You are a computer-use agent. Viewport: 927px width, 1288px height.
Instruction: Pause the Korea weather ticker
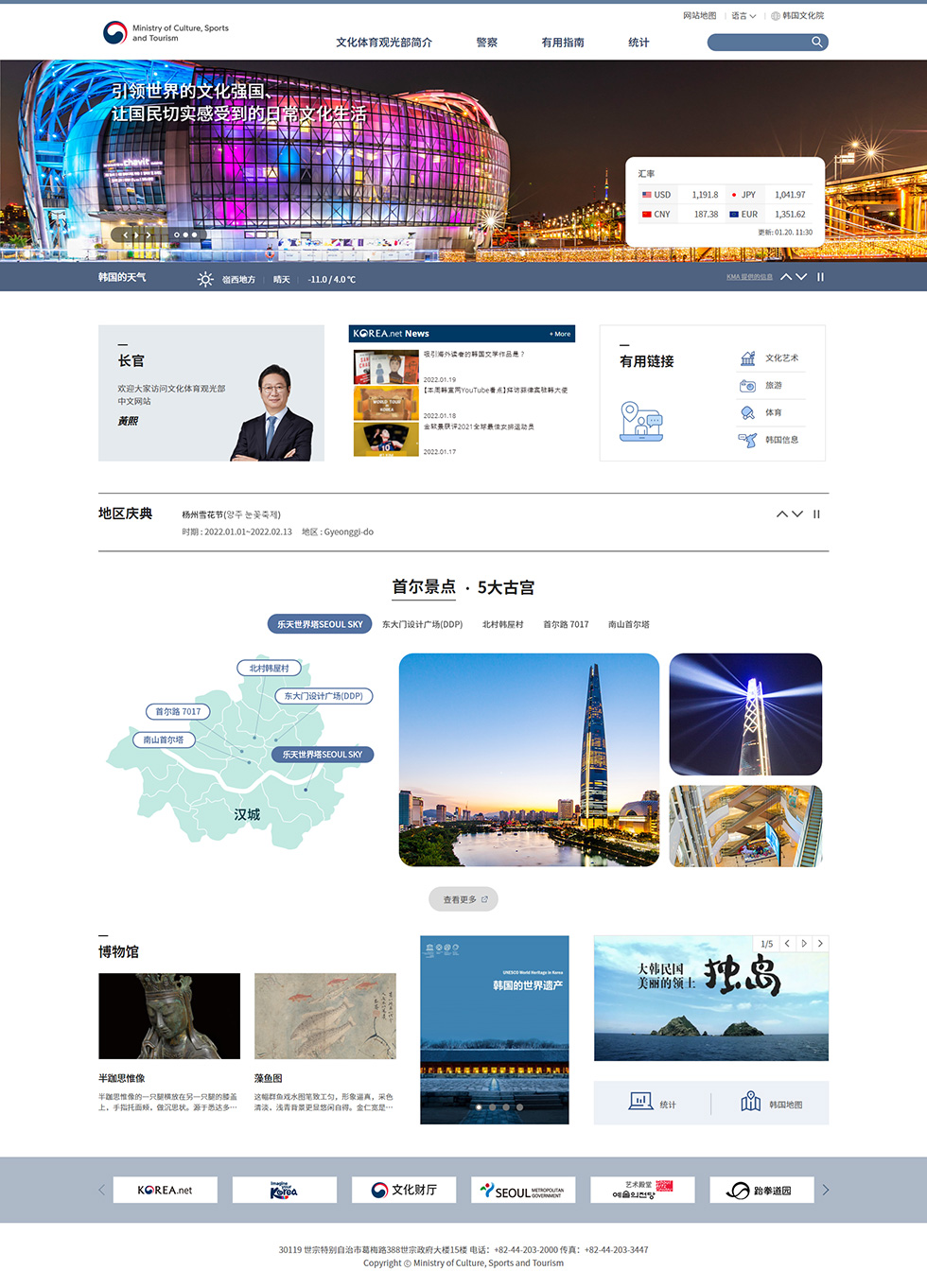tap(820, 277)
